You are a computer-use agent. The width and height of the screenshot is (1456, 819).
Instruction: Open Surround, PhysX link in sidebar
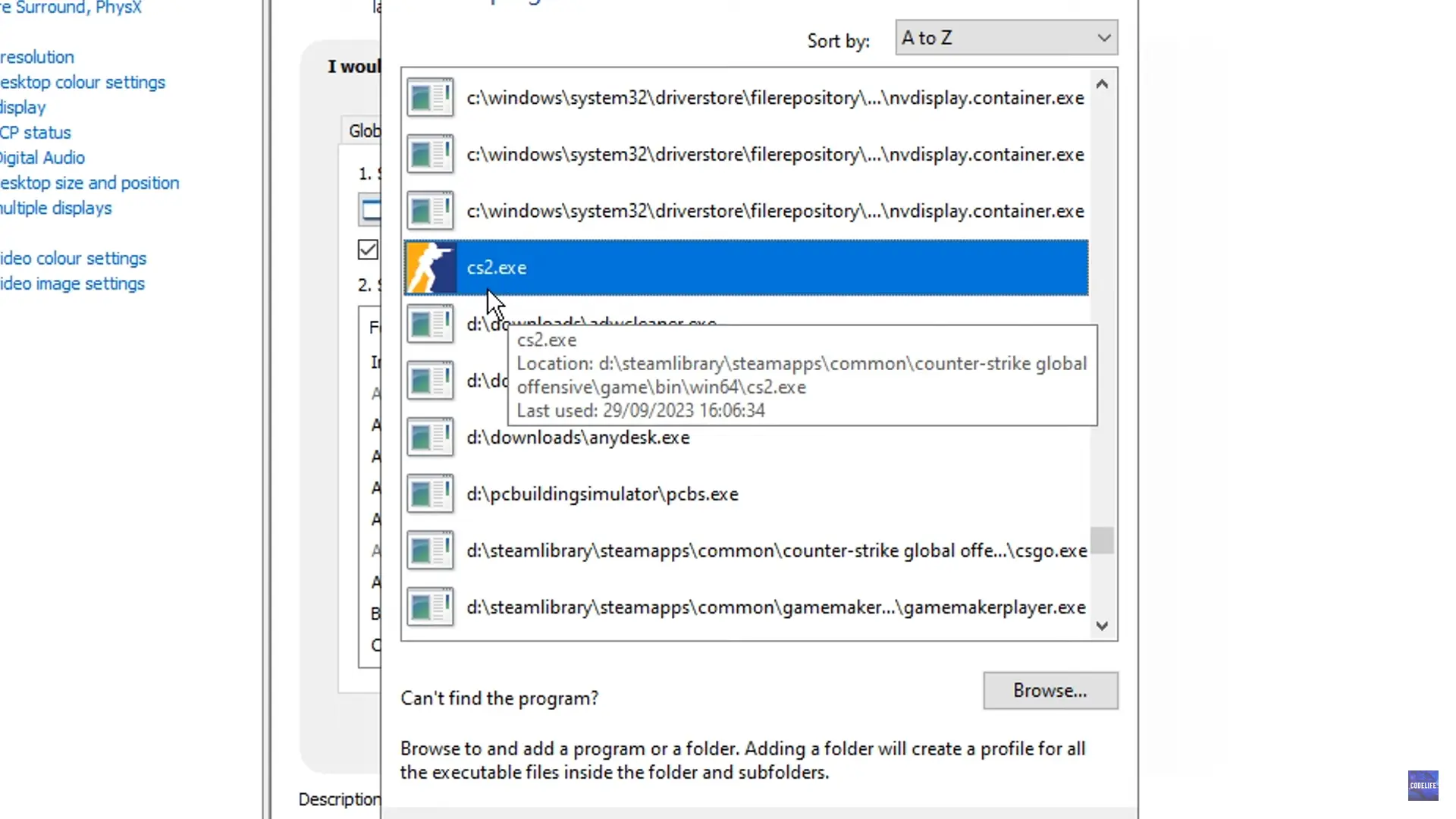point(71,8)
